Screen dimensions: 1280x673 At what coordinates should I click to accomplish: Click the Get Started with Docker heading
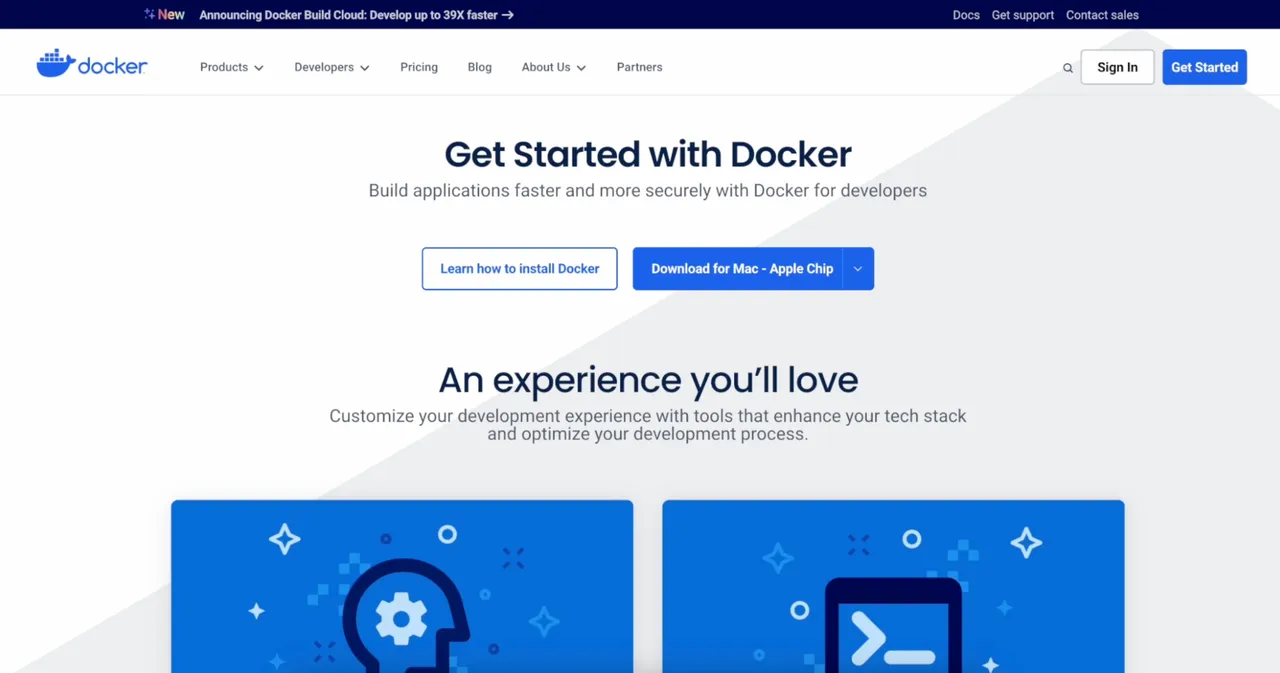[648, 154]
